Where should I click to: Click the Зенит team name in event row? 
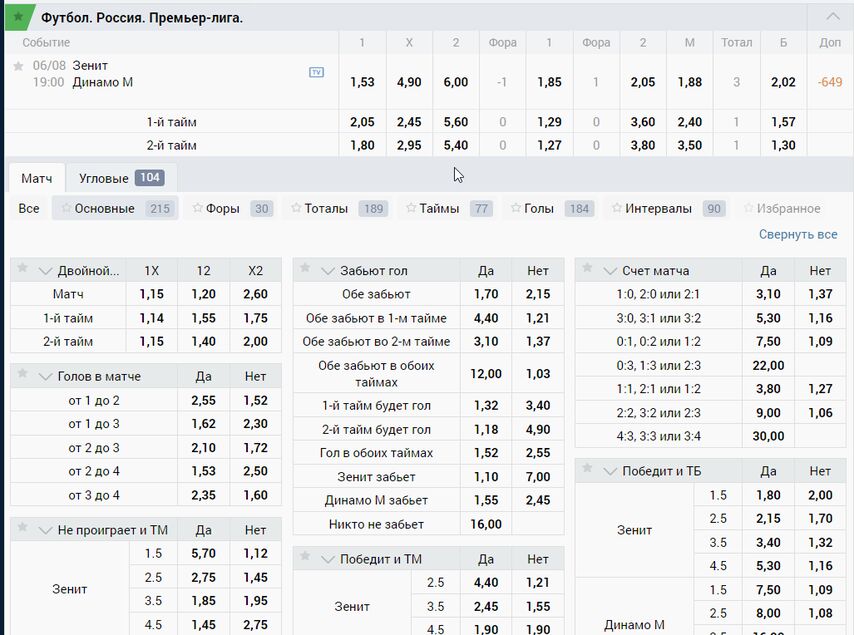90,65
